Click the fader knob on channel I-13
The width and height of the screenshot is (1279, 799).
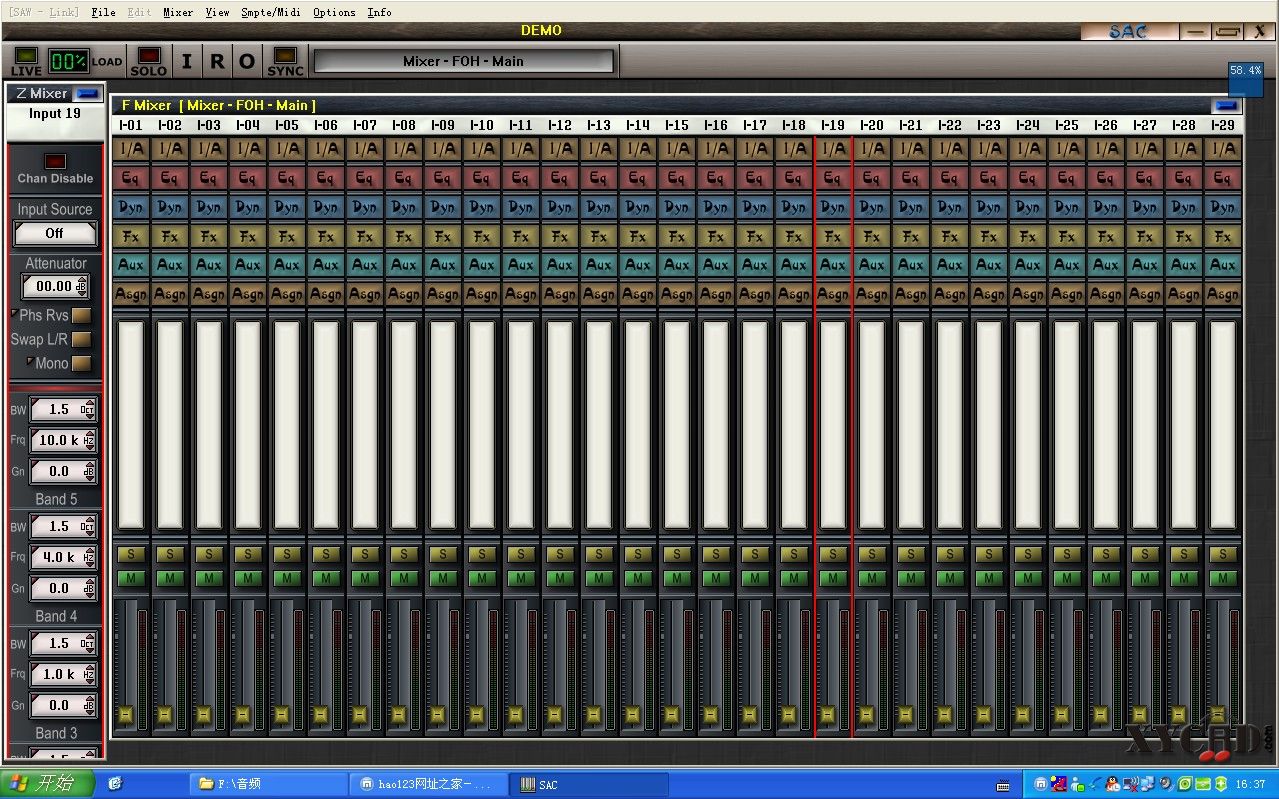click(593, 714)
